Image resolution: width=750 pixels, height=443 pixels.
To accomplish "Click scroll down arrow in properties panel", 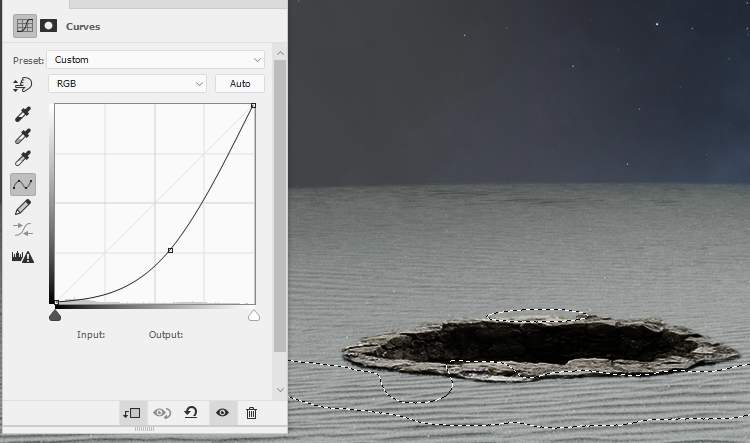I will 280,389.
